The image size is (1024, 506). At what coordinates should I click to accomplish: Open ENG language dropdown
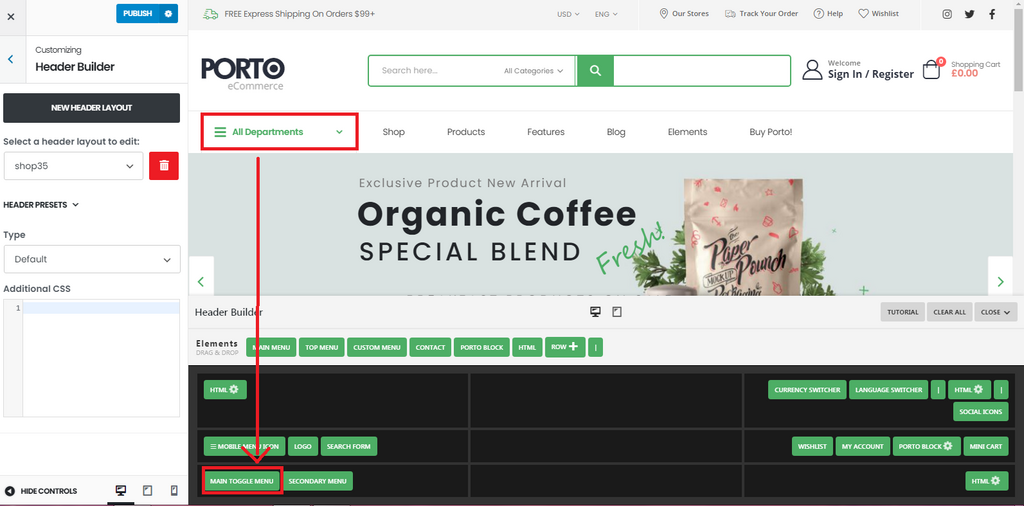click(x=606, y=14)
